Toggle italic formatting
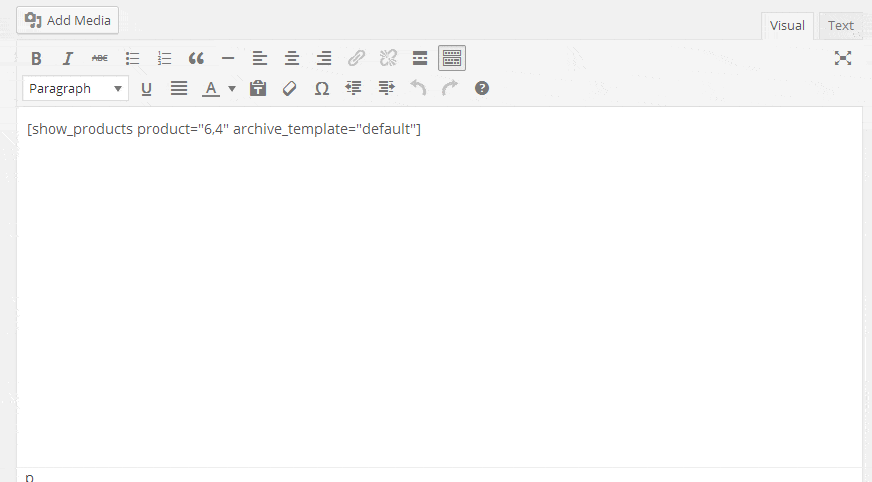The width and height of the screenshot is (872, 482). (x=68, y=58)
